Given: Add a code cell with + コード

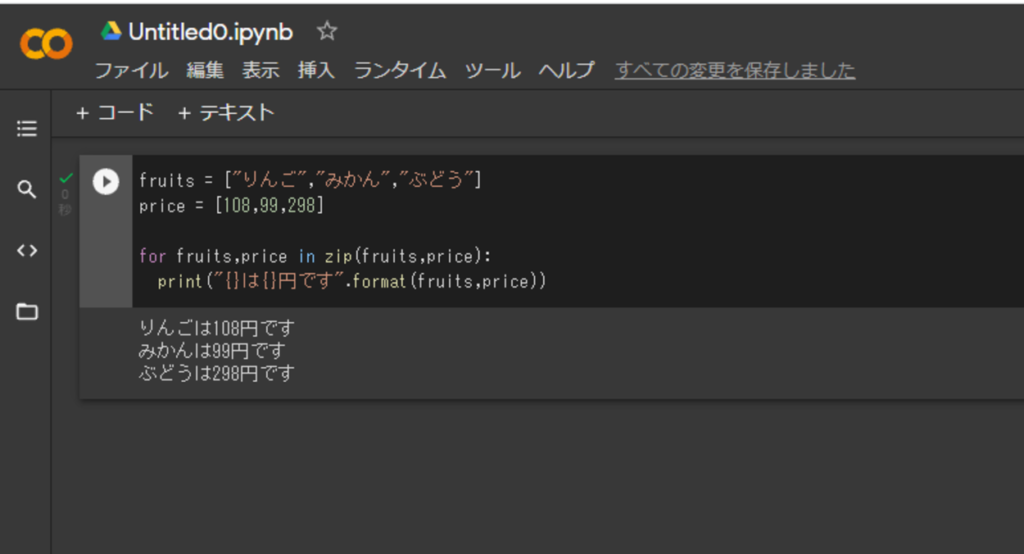Looking at the screenshot, I should coord(115,113).
